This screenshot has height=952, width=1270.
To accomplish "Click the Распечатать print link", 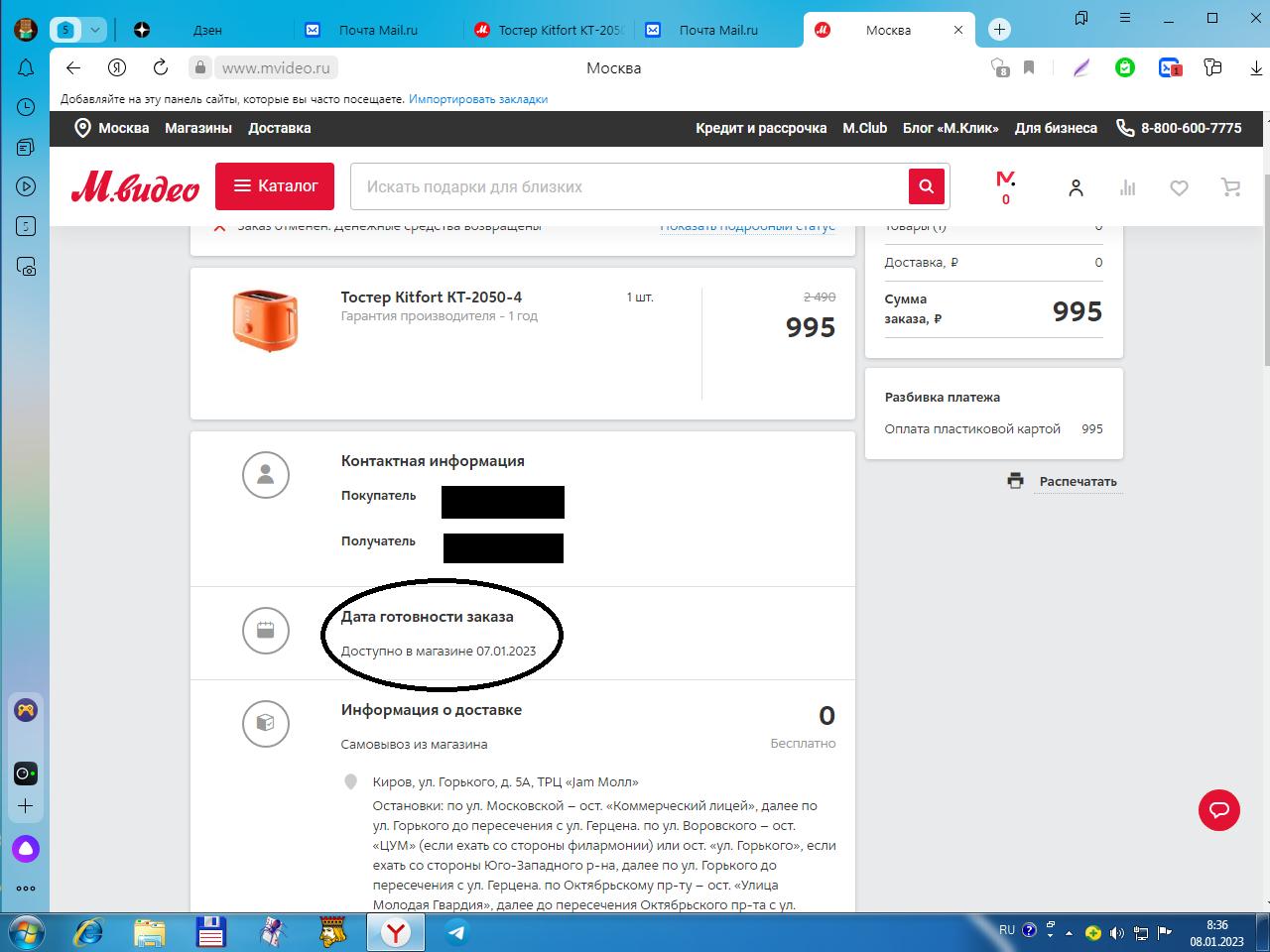I will tap(1078, 481).
